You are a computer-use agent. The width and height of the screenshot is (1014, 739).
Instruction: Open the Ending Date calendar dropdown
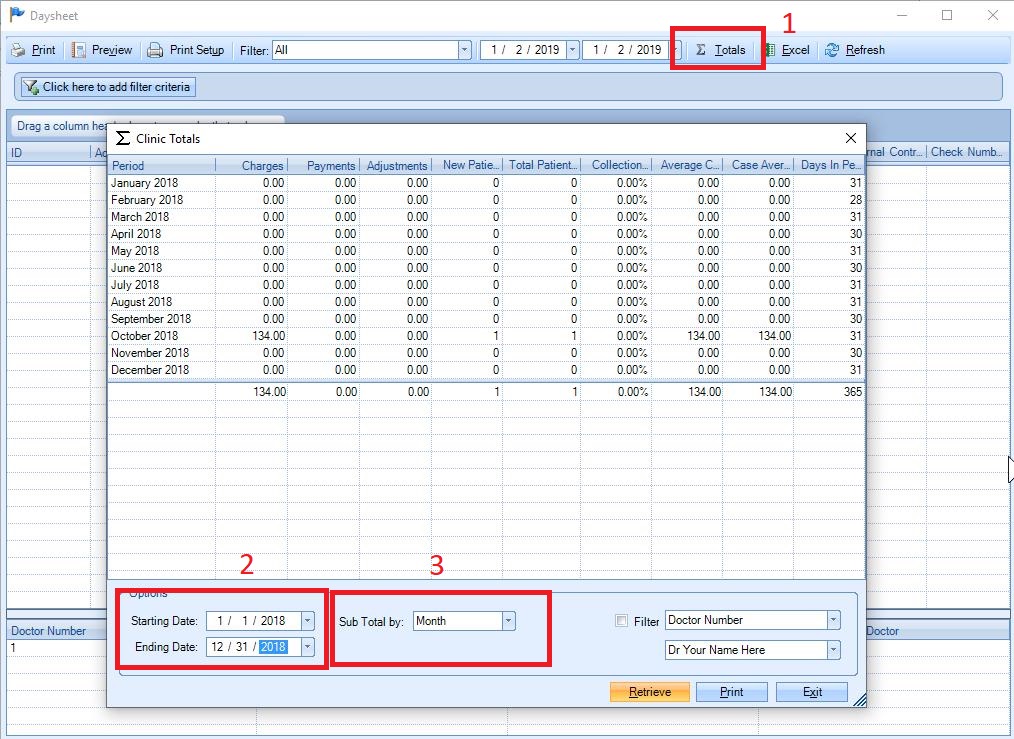point(306,646)
